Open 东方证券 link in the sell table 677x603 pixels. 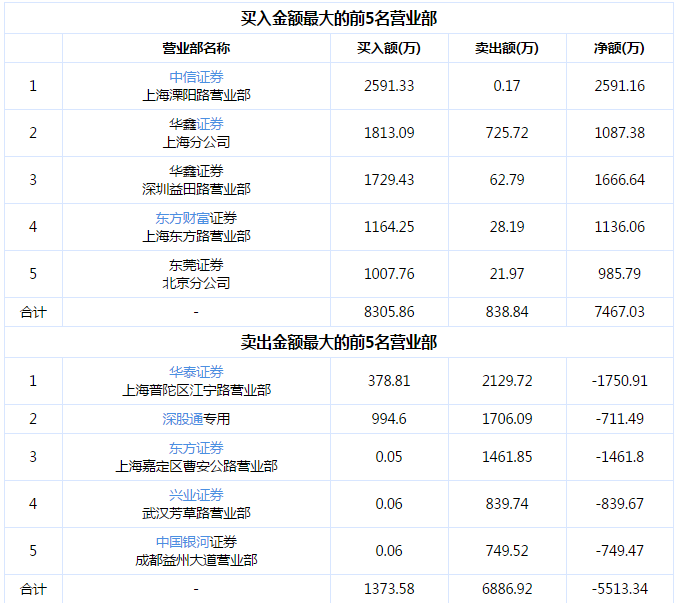[x=196, y=448]
